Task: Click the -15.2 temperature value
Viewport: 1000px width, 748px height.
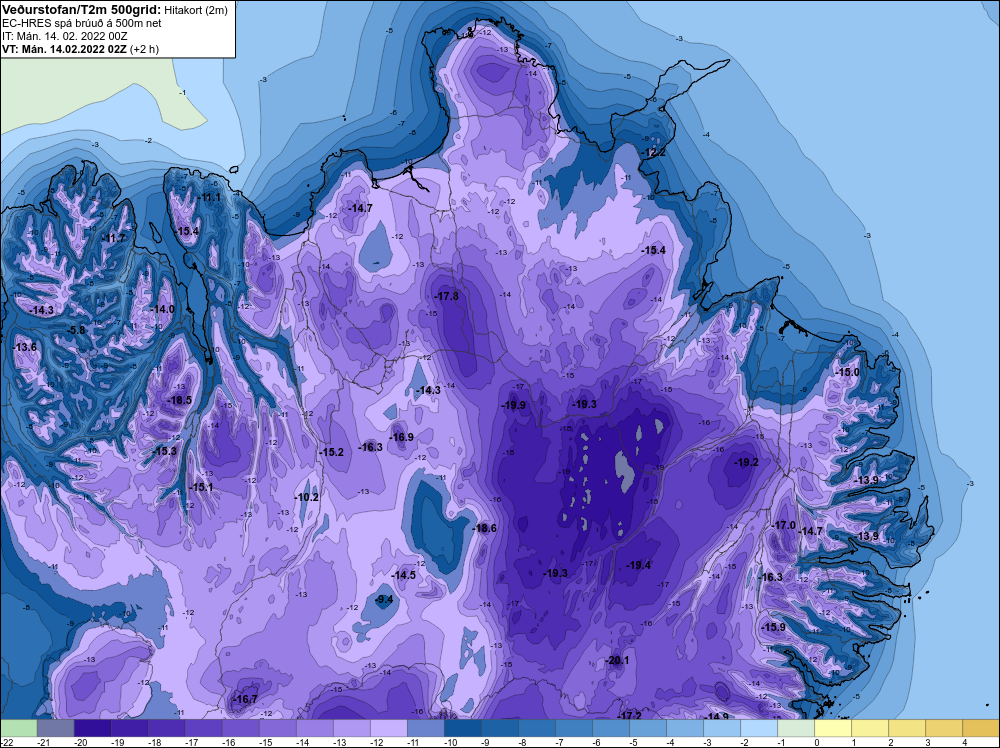Action: (x=332, y=452)
